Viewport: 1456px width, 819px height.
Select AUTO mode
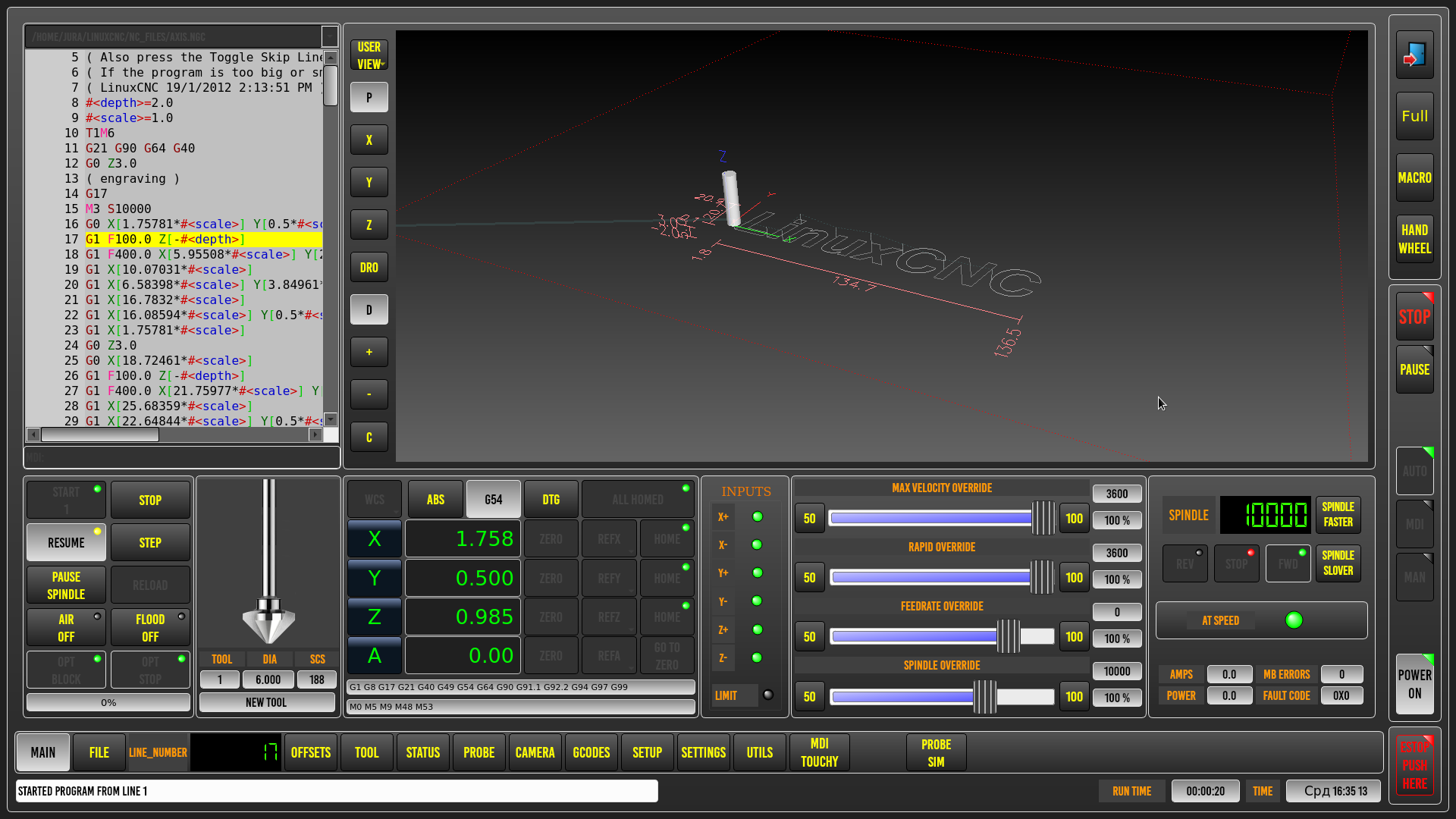point(1414,471)
